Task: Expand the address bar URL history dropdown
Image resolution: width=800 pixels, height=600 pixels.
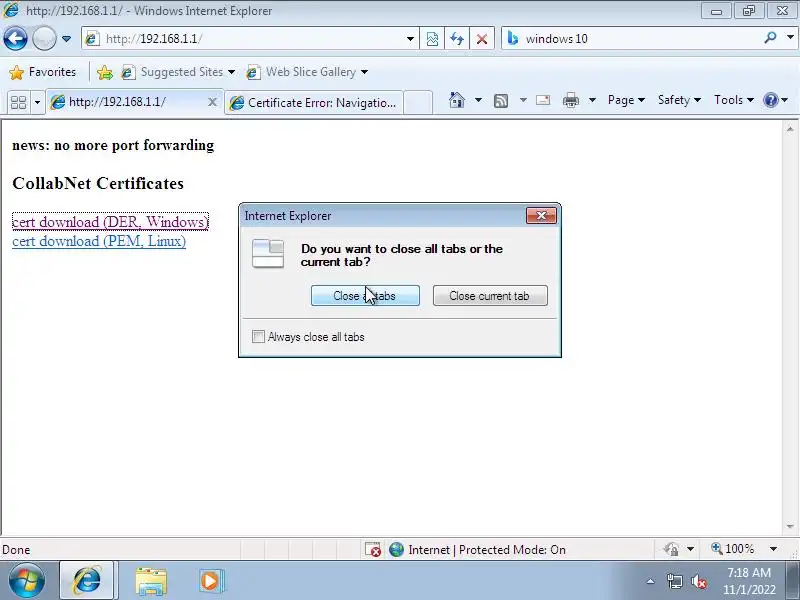Action: 410,39
